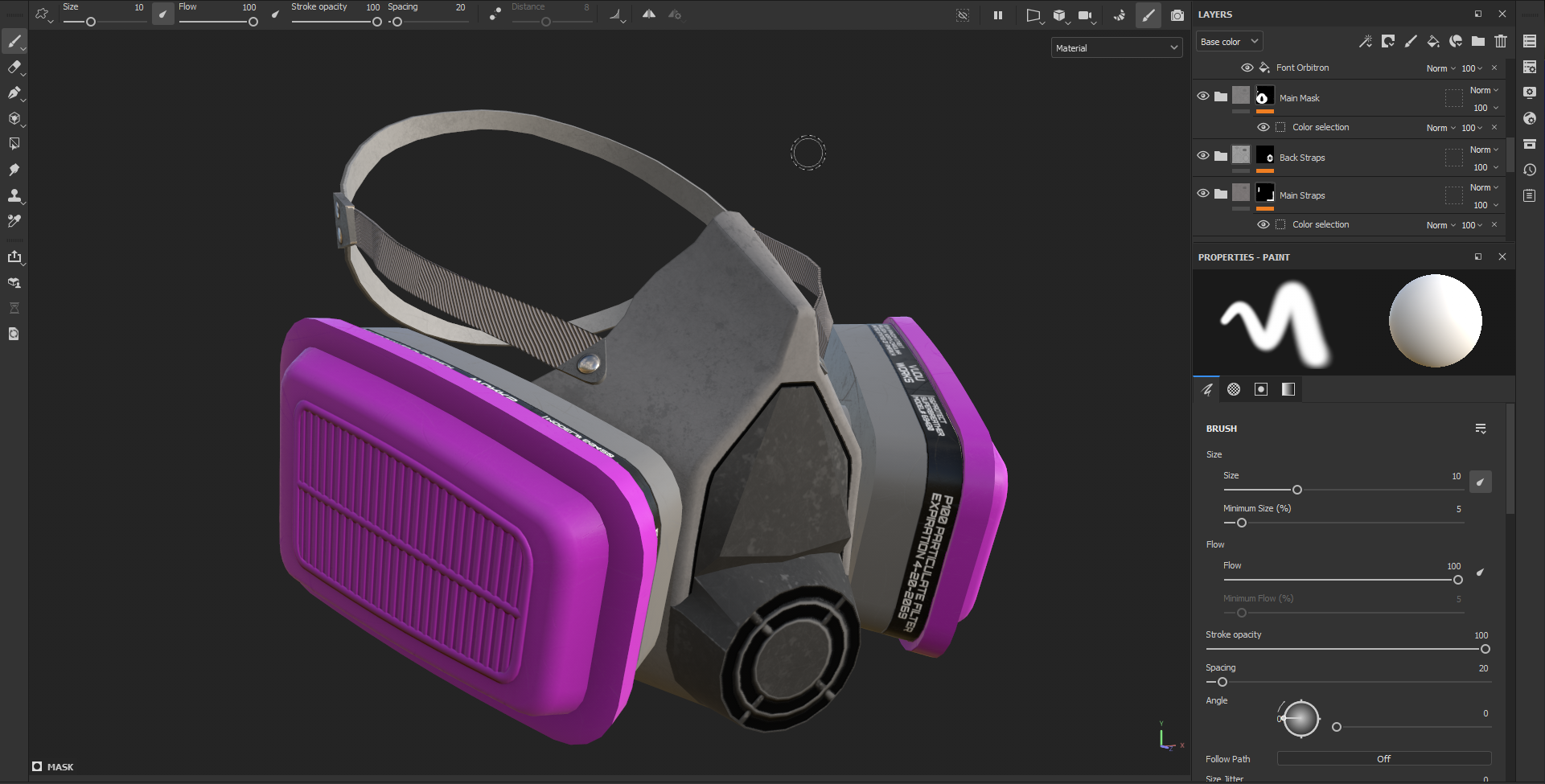Select the Smudge tool
This screenshot has height=784, width=1545.
[14, 170]
